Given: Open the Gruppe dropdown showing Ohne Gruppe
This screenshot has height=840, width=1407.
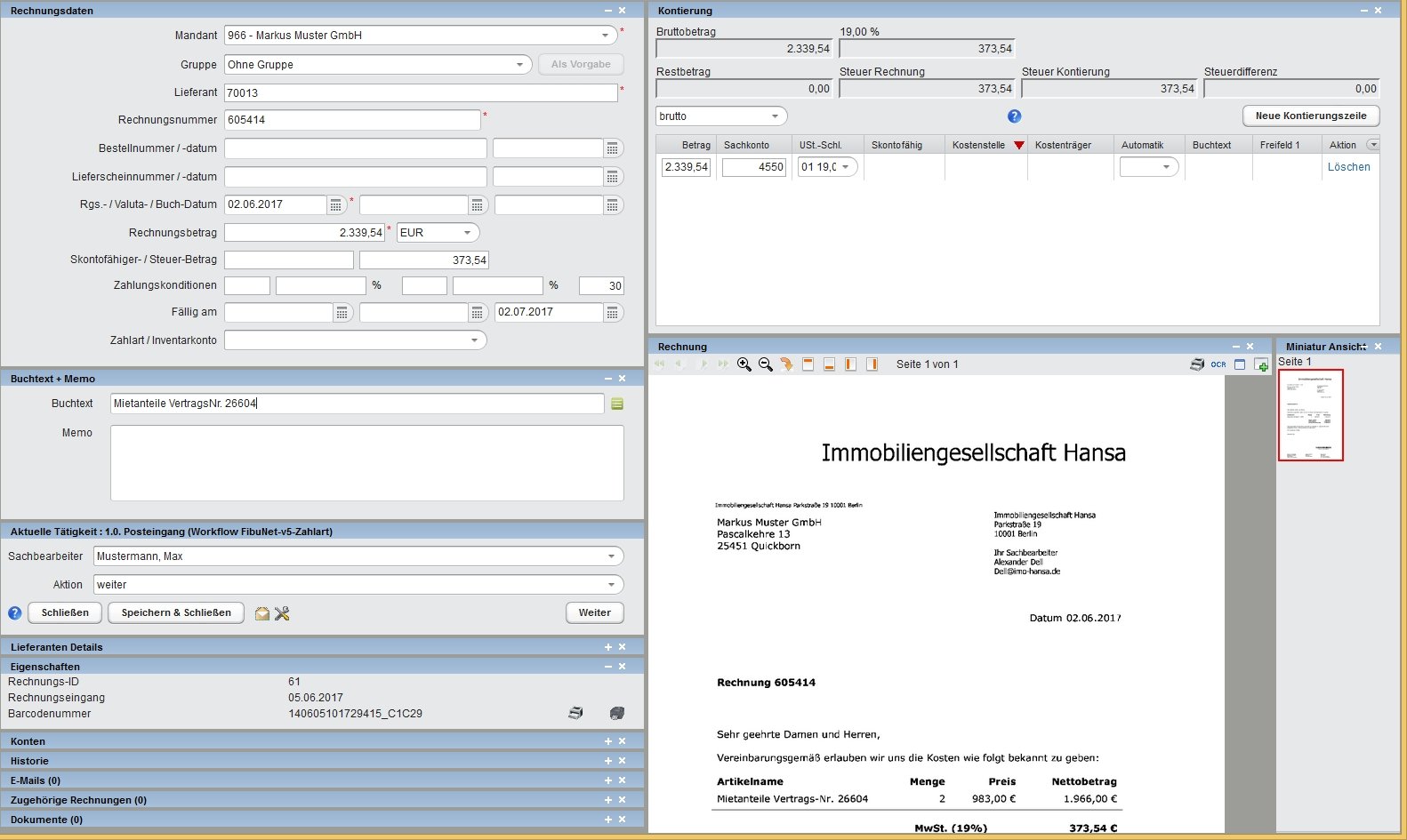Looking at the screenshot, I should (520, 65).
